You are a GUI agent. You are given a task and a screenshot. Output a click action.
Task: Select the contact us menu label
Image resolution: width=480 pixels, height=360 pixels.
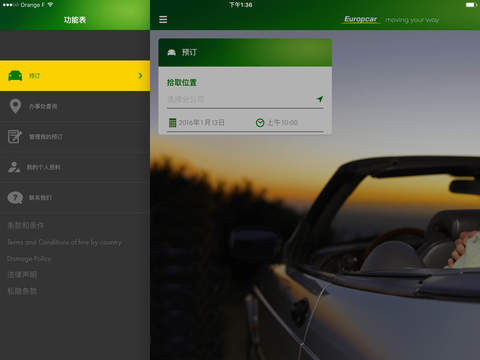click(x=40, y=198)
